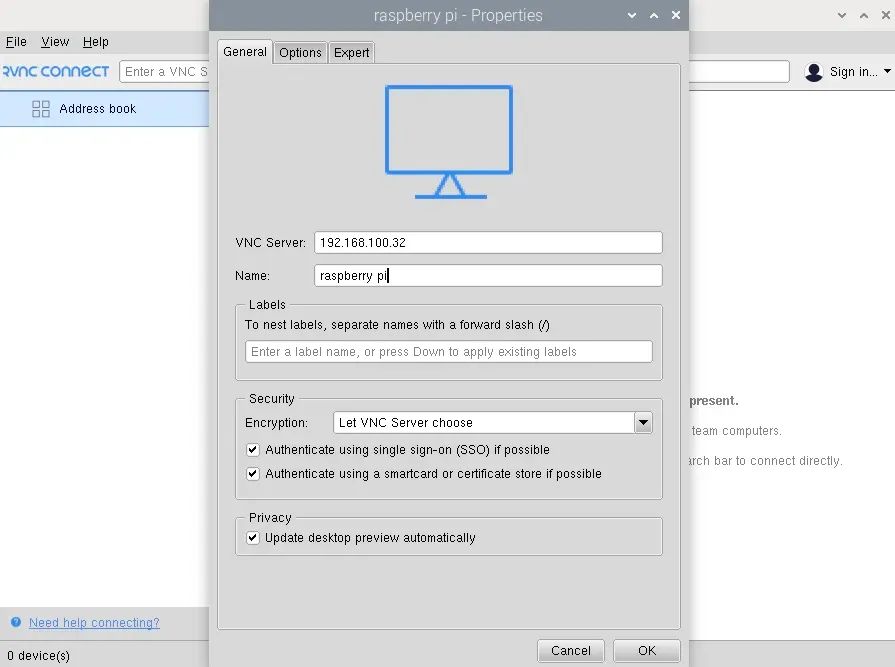
Task: Maximize the Properties dialog window
Action: 654,15
